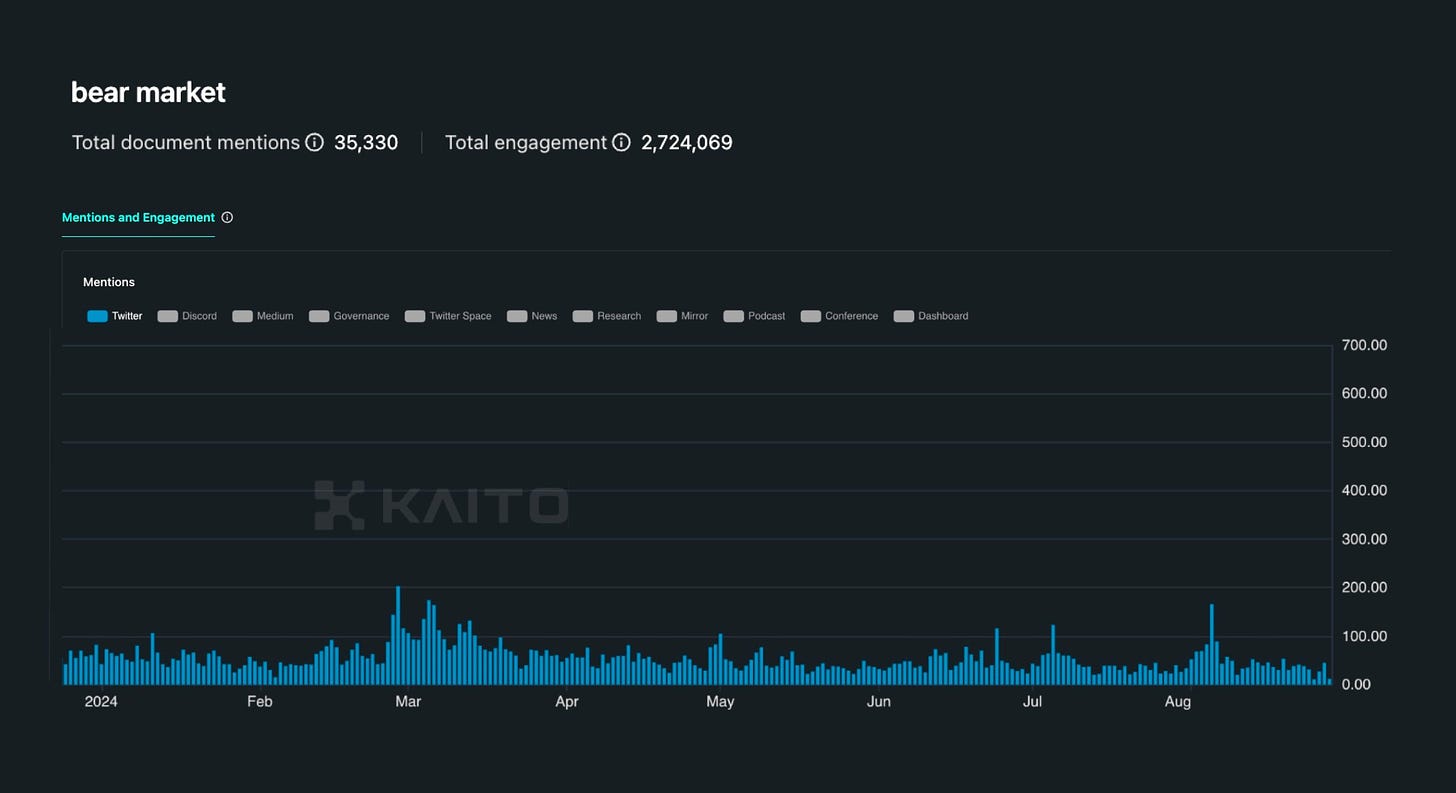Click the bear market heading
Screen dimensions: 1456x793
[x=148, y=92]
